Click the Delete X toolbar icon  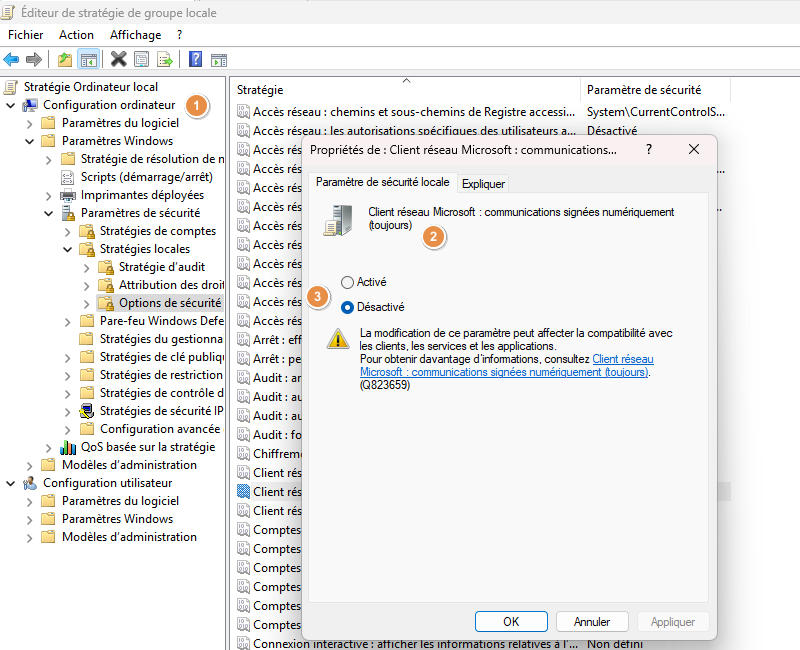pyautogui.click(x=118, y=59)
